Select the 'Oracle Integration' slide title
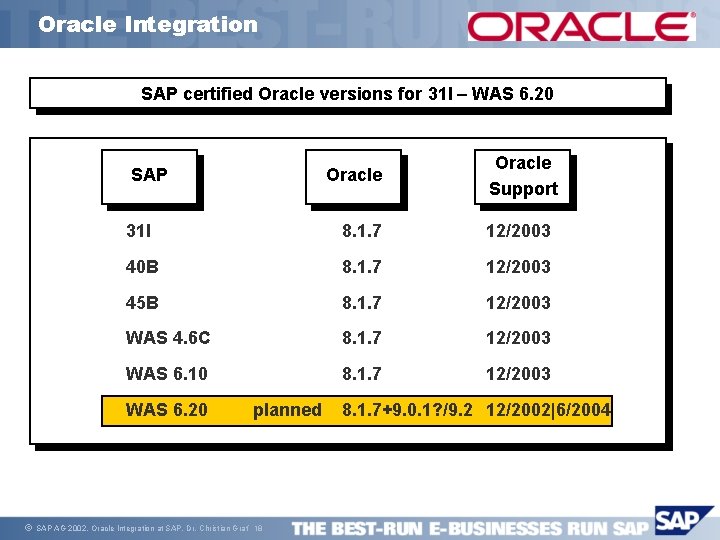720x540 pixels. coord(148,24)
